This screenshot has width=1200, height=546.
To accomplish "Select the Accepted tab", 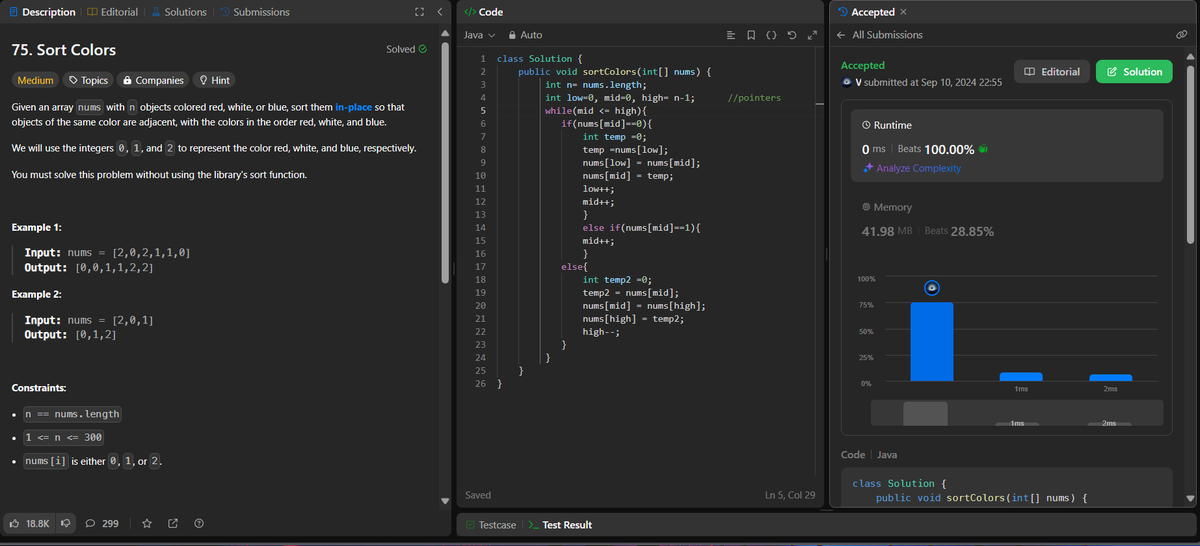I will pos(865,12).
